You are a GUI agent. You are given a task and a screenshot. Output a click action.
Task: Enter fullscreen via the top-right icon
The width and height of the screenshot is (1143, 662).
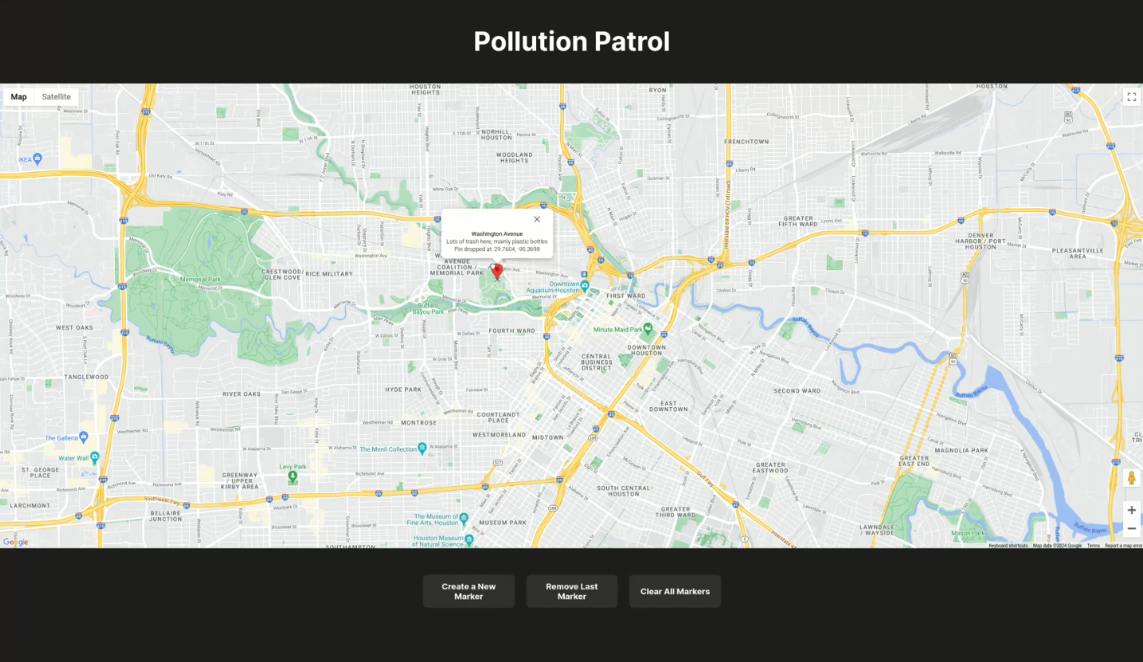[x=1132, y=96]
